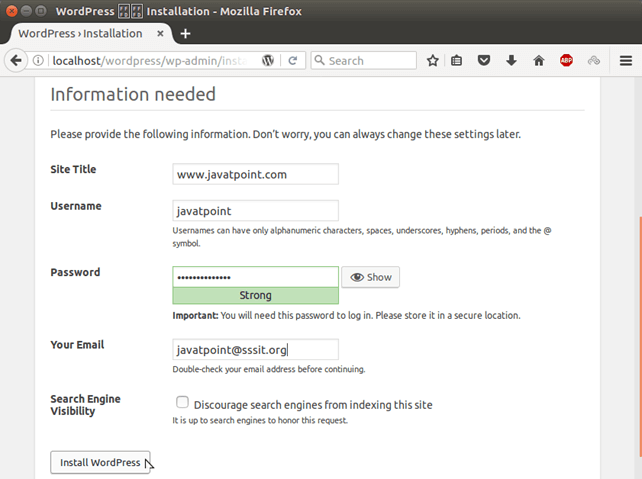
Task: Click the Password input field
Action: click(x=255, y=277)
